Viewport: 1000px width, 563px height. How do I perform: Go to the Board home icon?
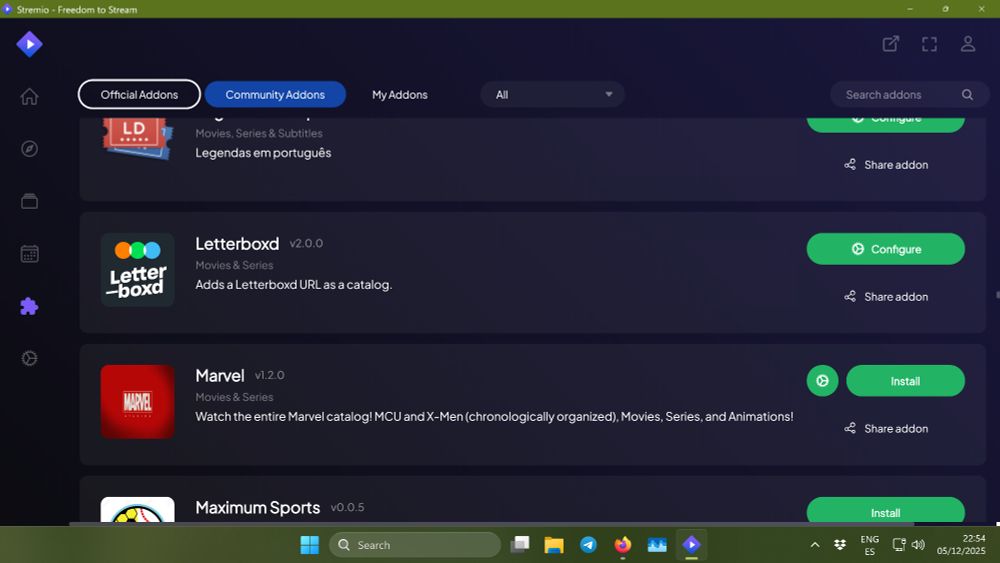[x=29, y=96]
